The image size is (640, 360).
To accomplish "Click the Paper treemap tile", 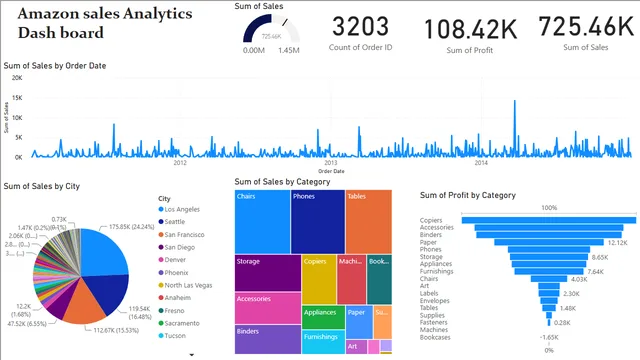I will 359,322.
